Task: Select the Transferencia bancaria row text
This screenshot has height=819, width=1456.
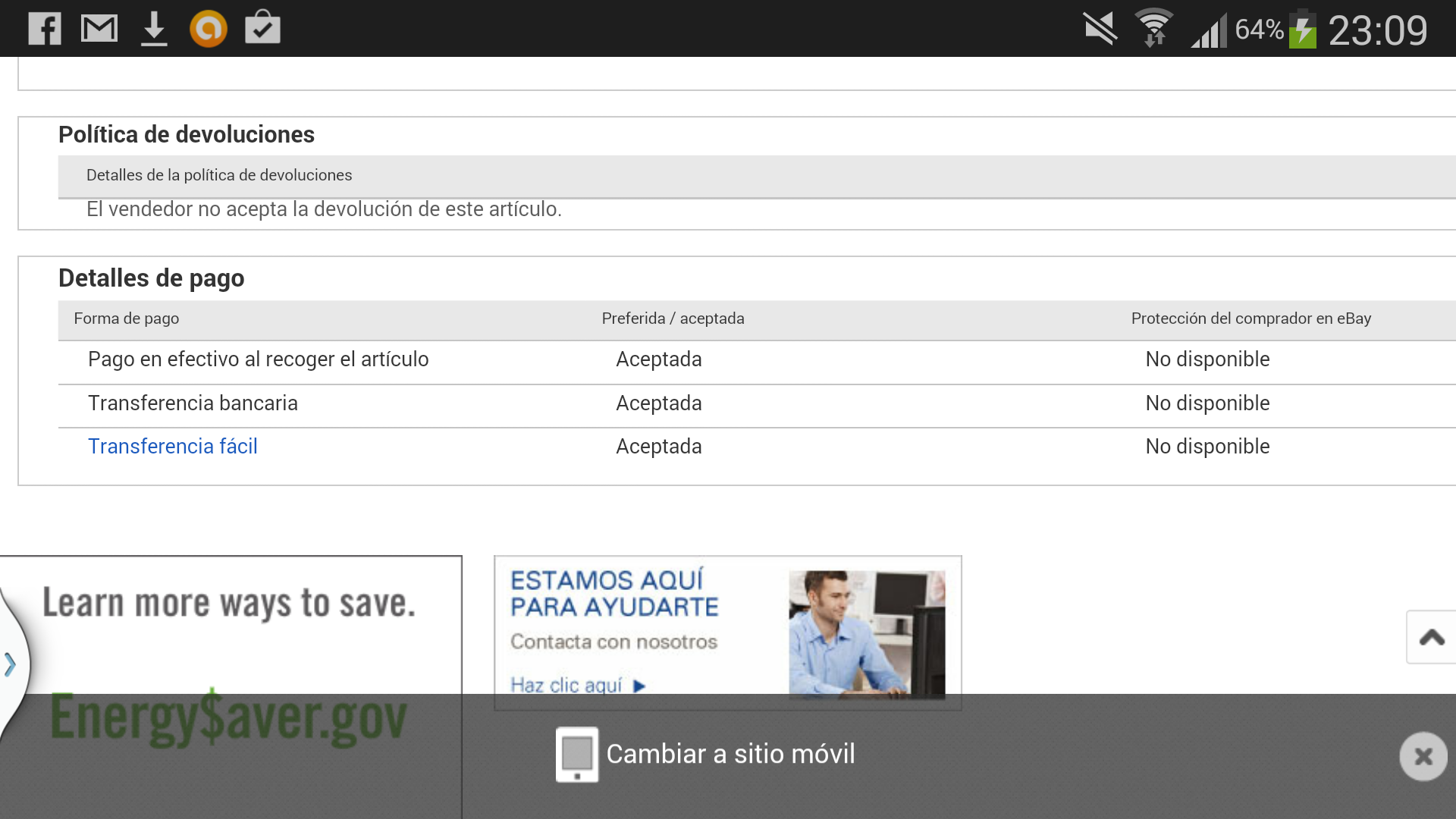Action: point(193,403)
